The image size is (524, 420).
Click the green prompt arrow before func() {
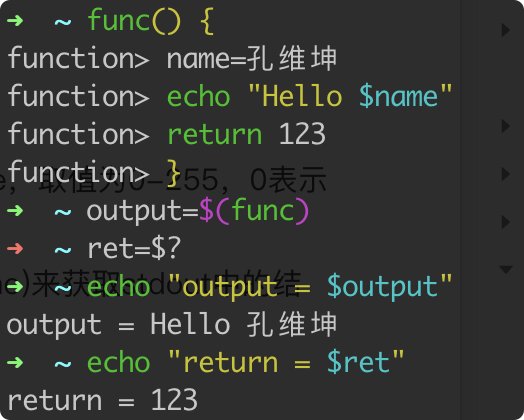coord(15,21)
